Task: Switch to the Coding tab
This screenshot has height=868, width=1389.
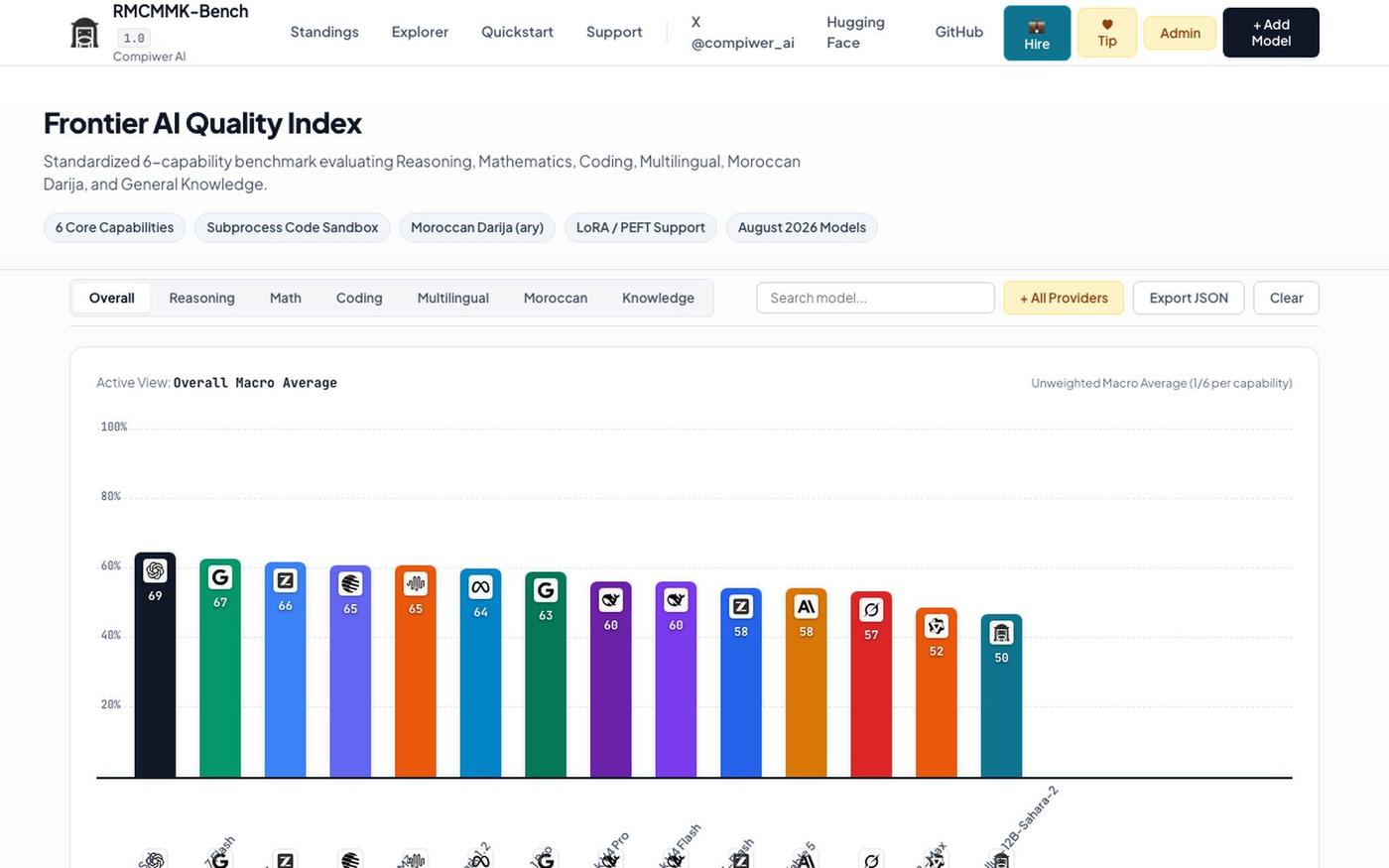Action: (359, 298)
